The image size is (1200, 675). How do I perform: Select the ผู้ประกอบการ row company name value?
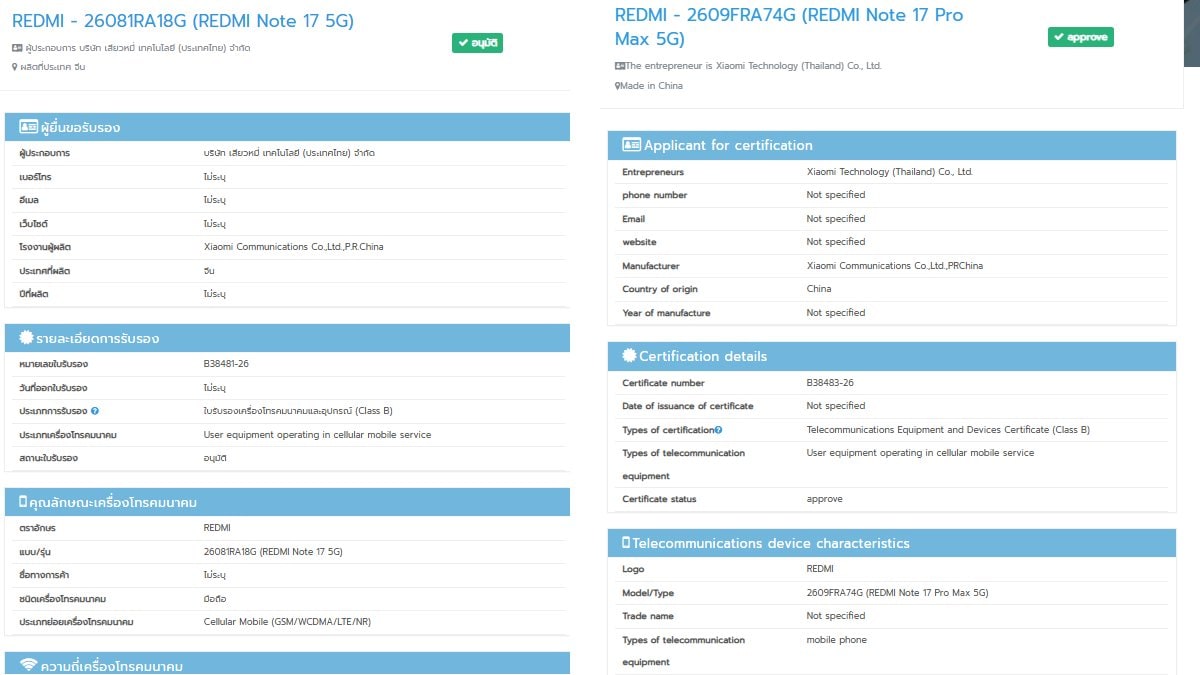290,153
